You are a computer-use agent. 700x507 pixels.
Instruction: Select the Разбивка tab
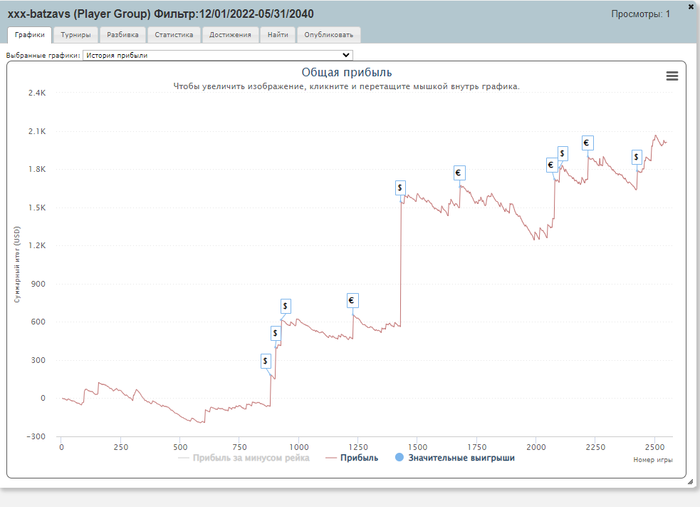coord(122,35)
